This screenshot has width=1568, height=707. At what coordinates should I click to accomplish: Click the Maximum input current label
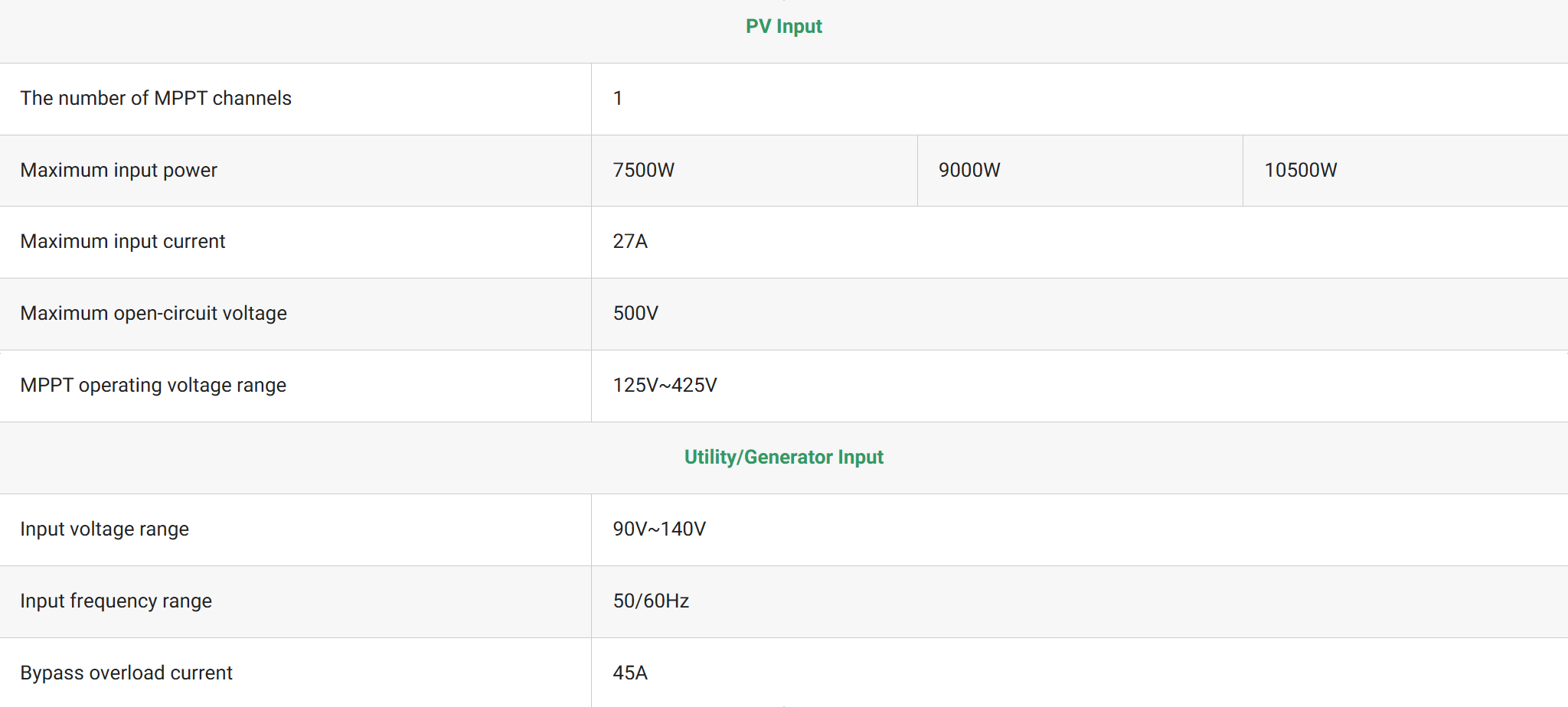pos(122,242)
